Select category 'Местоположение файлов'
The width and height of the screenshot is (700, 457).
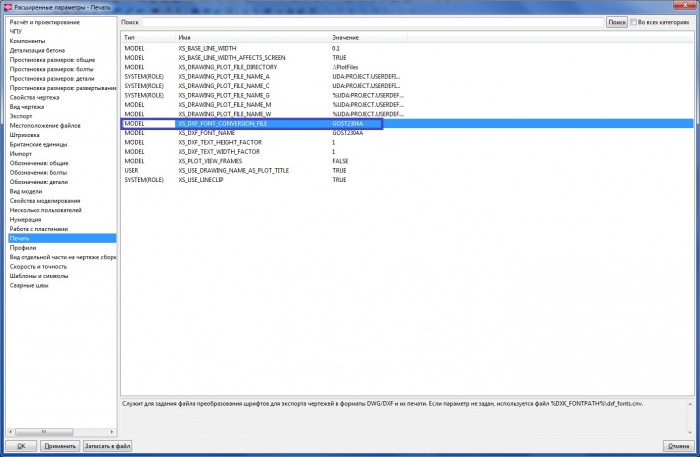(45, 125)
